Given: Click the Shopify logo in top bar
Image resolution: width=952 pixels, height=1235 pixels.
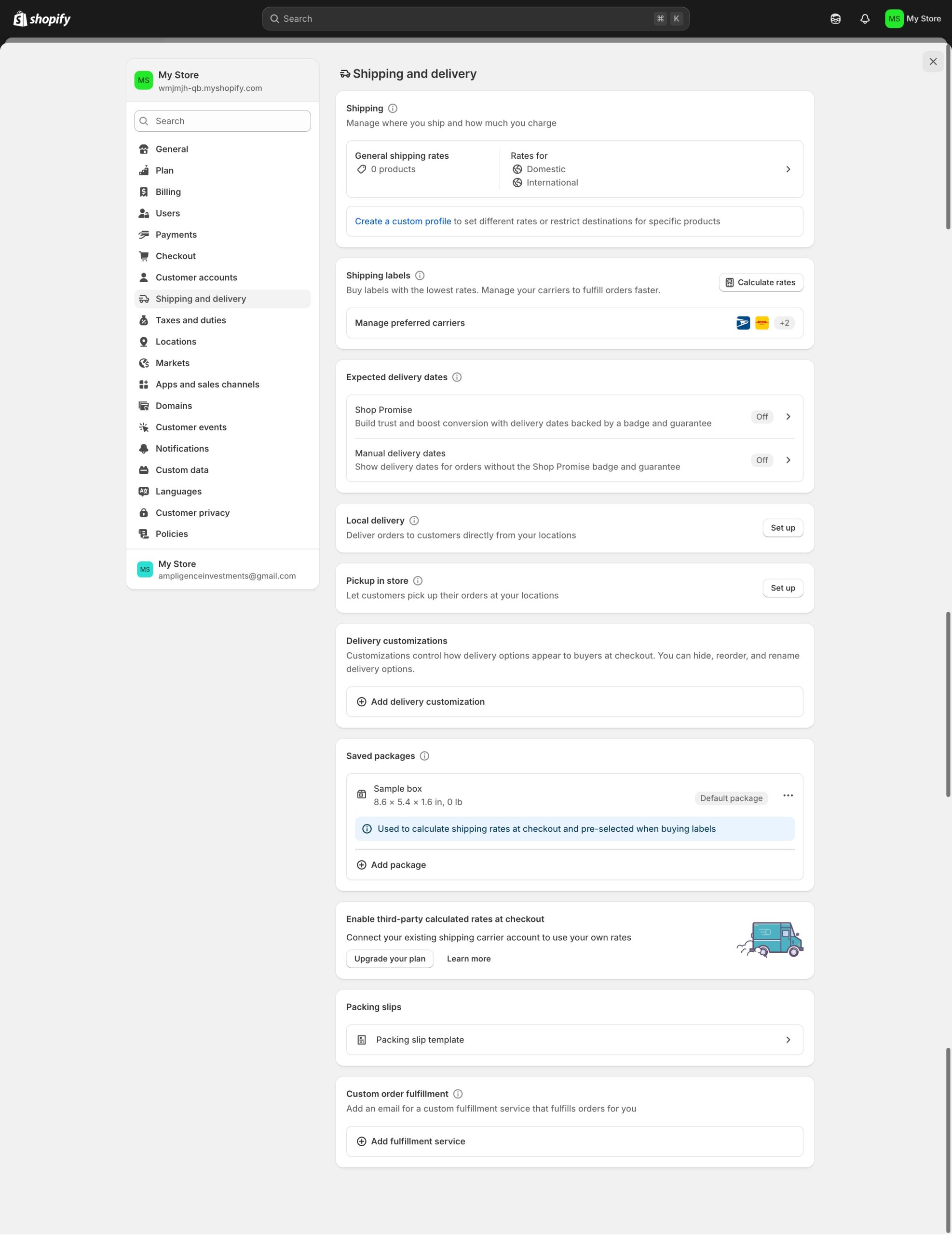Looking at the screenshot, I should (42, 19).
